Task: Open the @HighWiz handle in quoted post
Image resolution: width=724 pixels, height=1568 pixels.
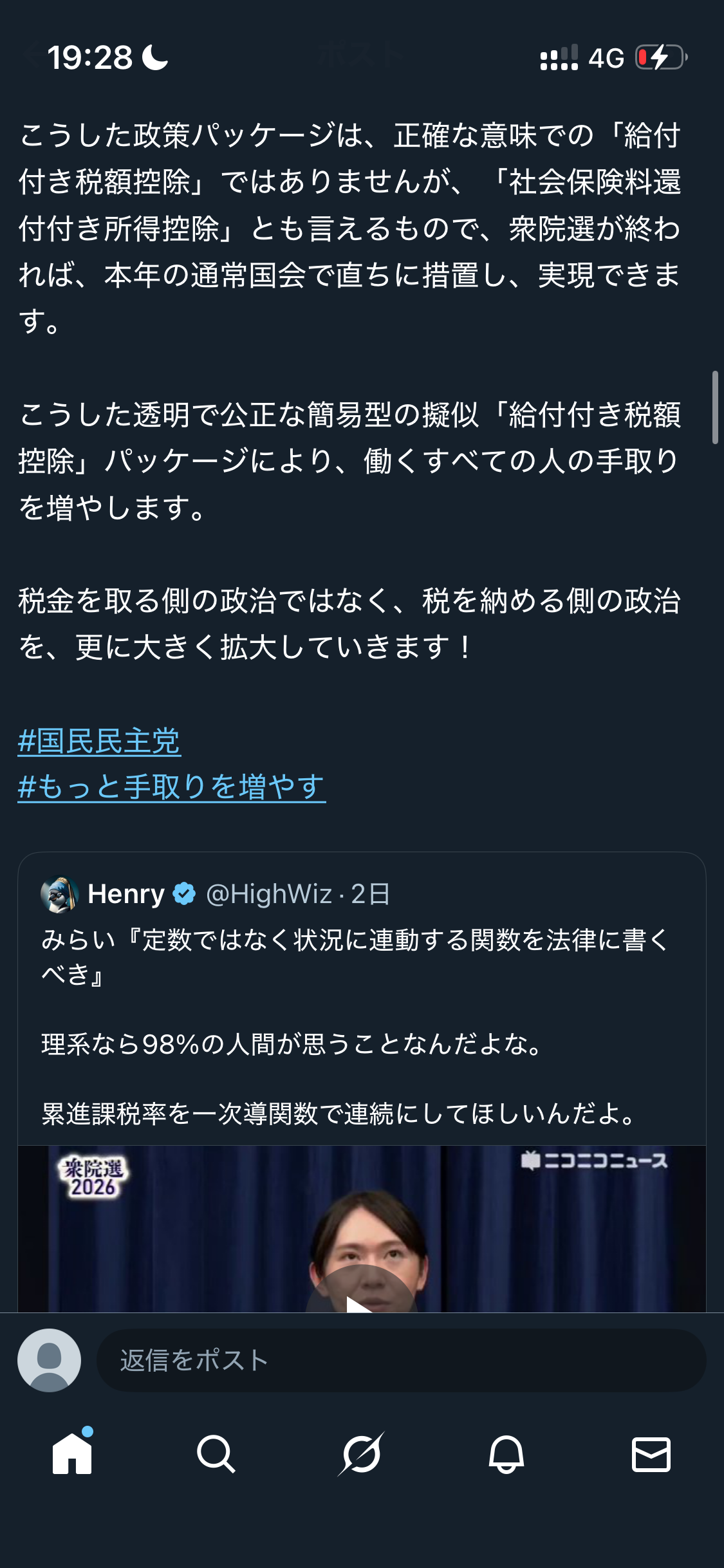Action: 269,894
